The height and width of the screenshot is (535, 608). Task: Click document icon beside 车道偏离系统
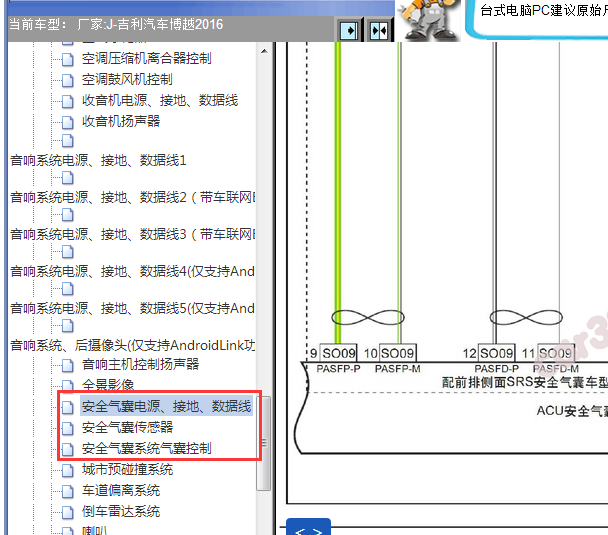(x=67, y=491)
